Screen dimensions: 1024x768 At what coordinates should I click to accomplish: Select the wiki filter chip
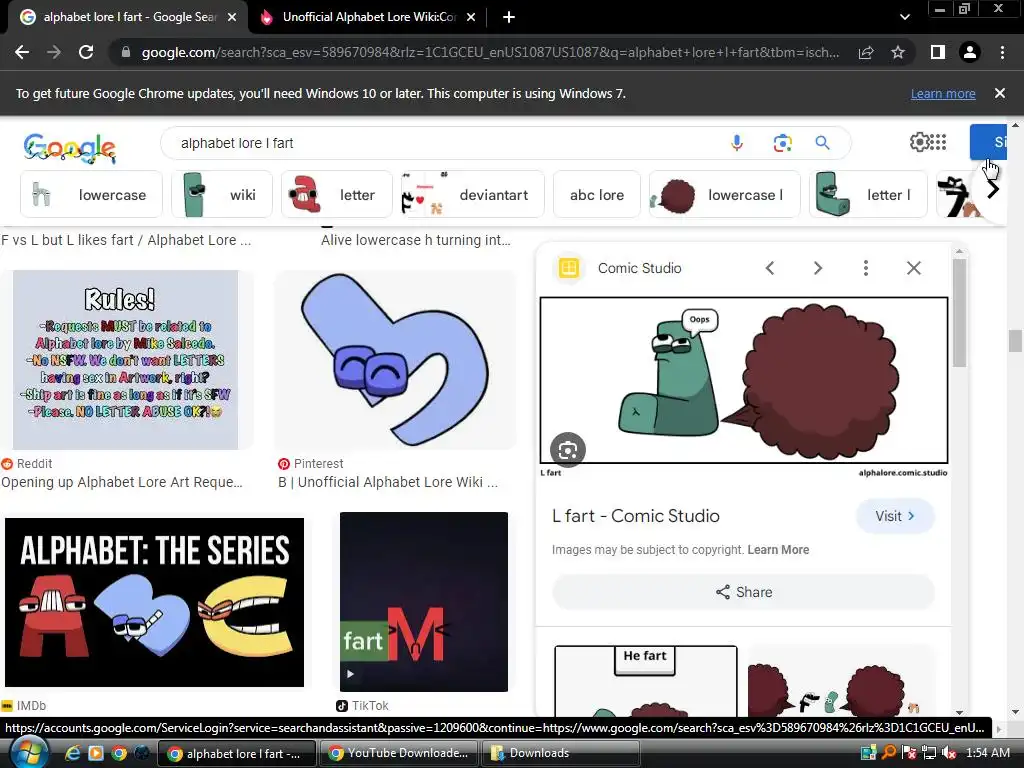222,195
